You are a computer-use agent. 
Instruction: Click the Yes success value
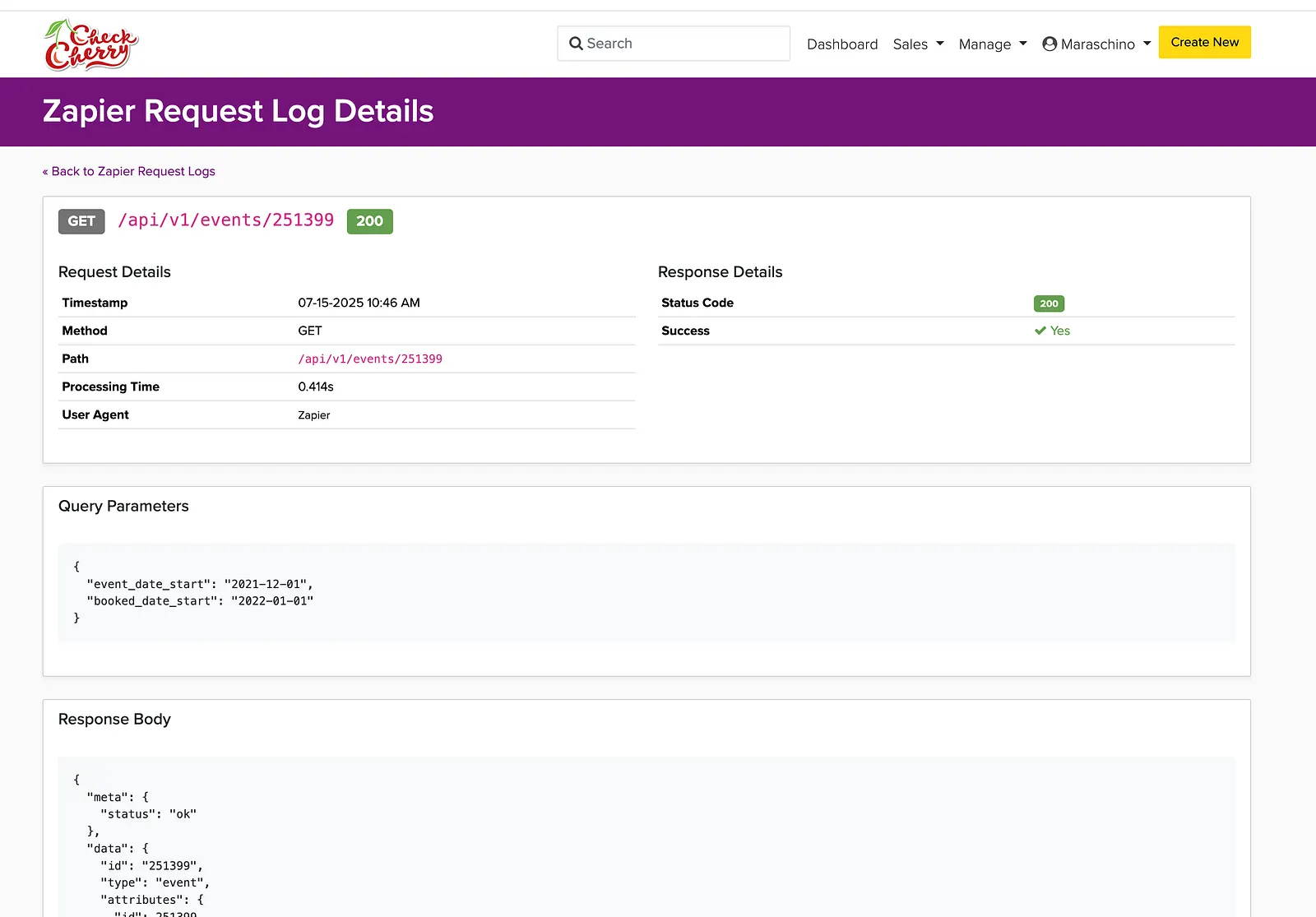pyautogui.click(x=1060, y=331)
